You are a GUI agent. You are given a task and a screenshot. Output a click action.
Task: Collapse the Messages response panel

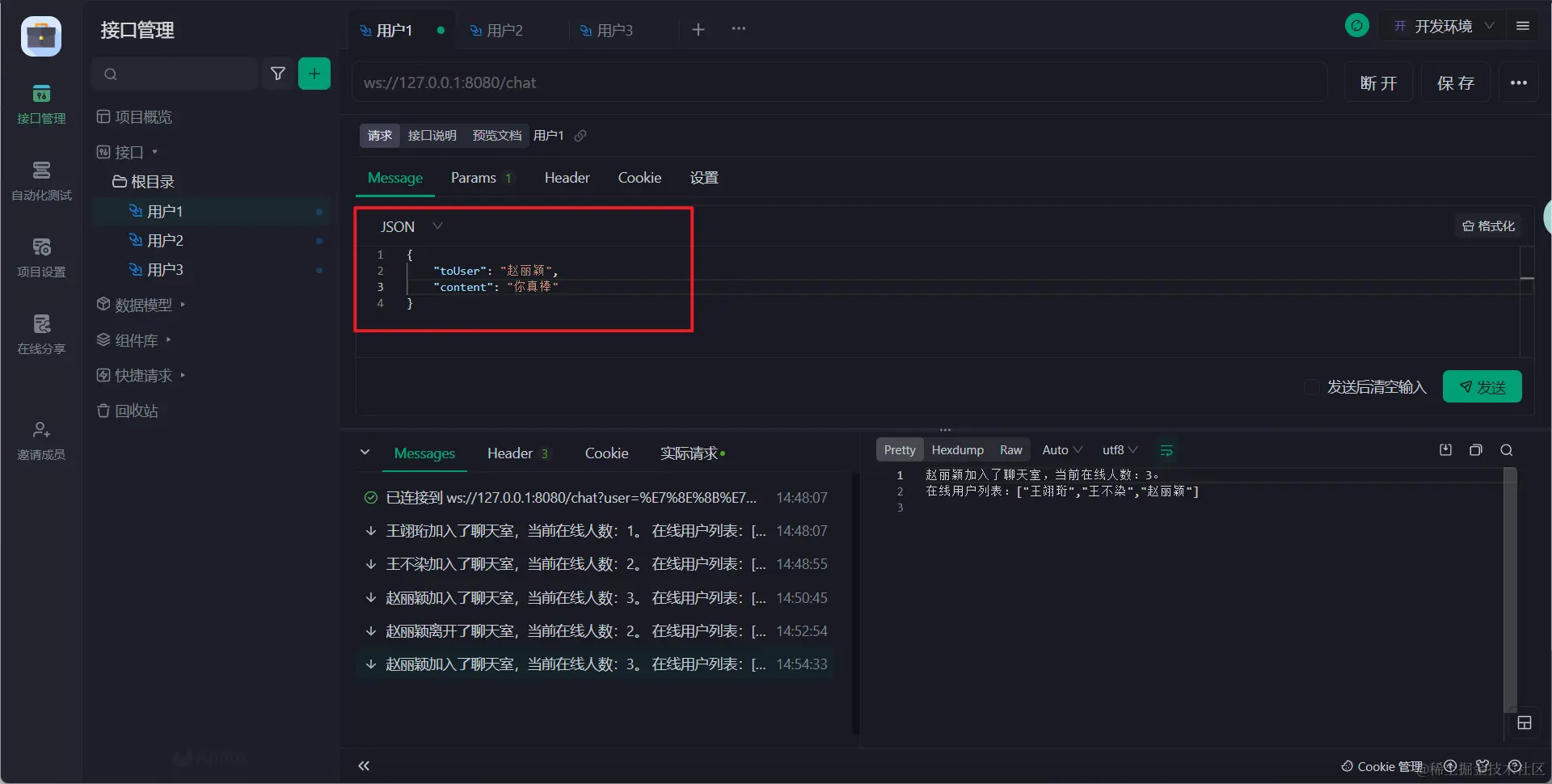point(365,453)
